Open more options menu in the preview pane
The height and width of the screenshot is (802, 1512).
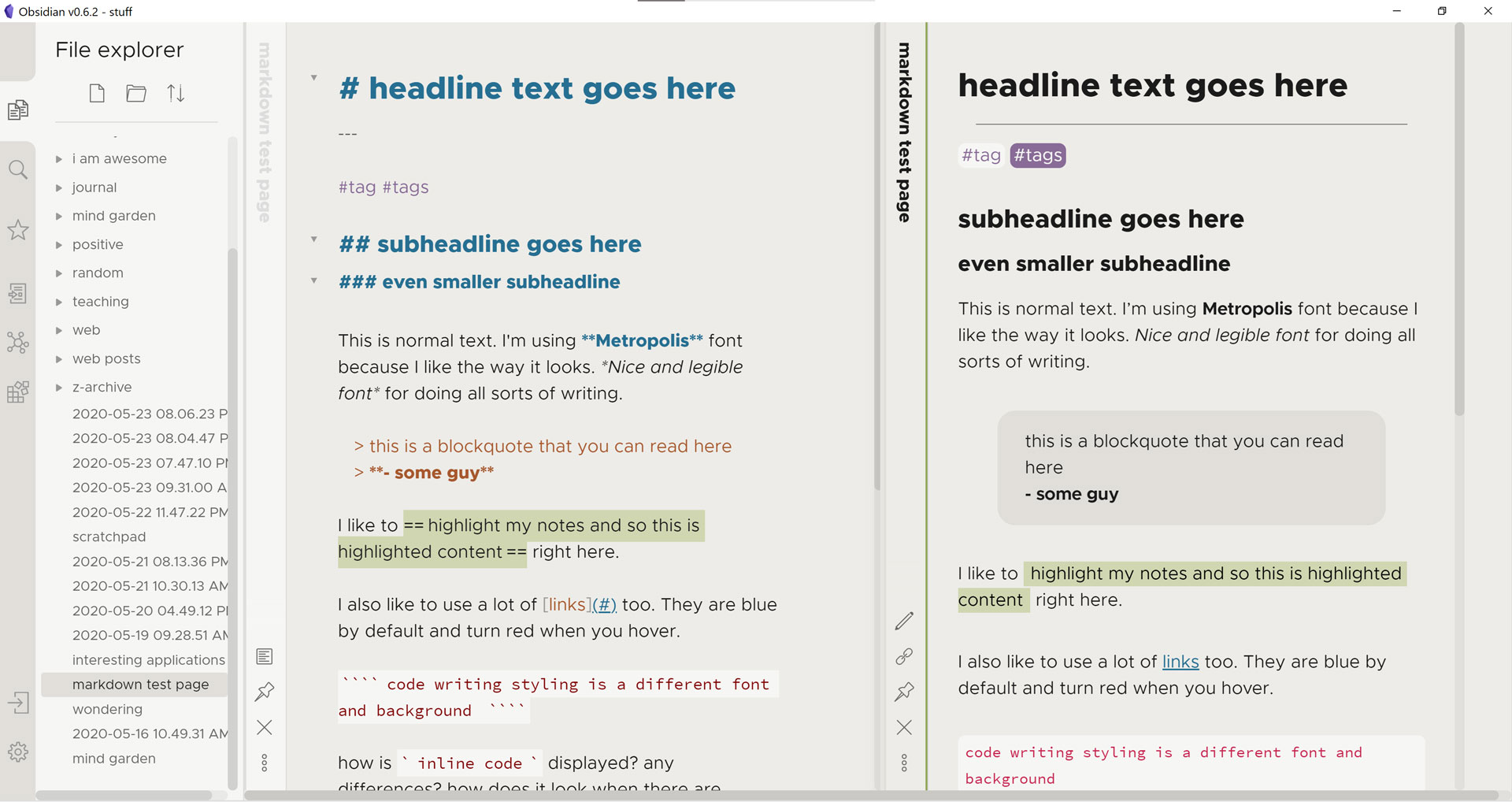click(904, 763)
